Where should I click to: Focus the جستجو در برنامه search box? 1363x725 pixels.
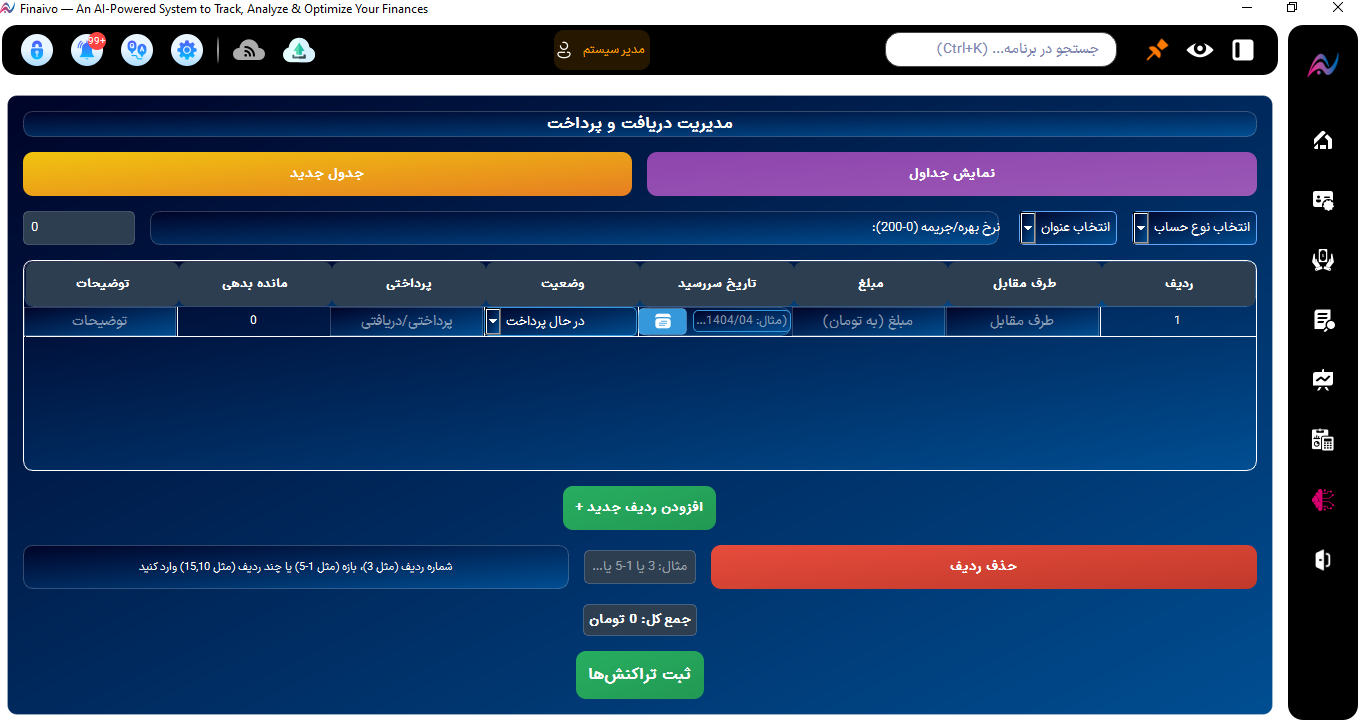tap(1001, 49)
